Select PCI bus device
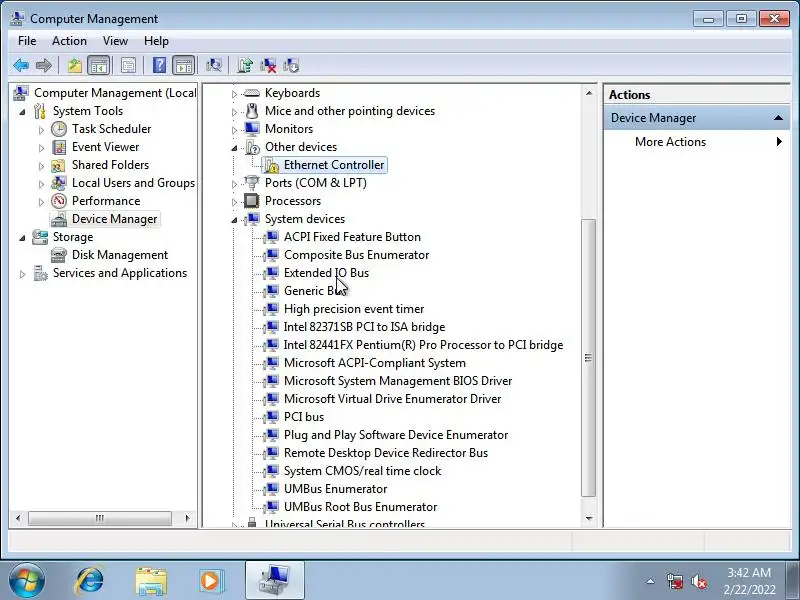800x600 pixels. coord(304,417)
